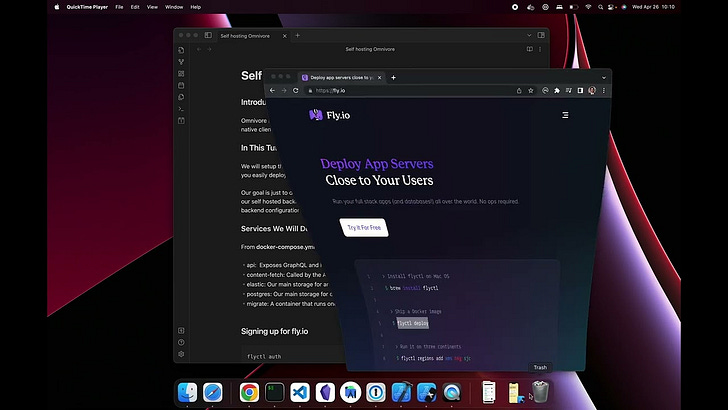
Task: Click Chrome forward arrow
Action: [284, 91]
